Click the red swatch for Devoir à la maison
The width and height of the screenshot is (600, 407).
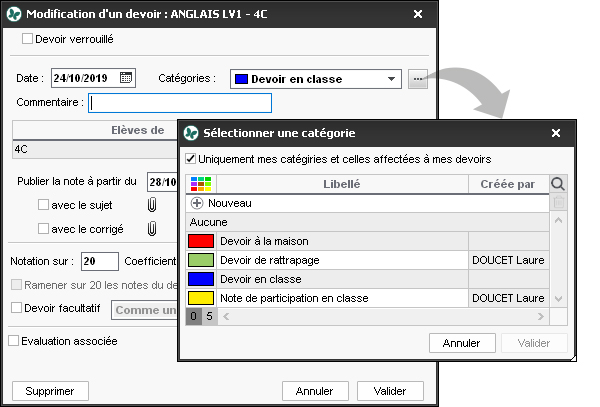(201, 241)
